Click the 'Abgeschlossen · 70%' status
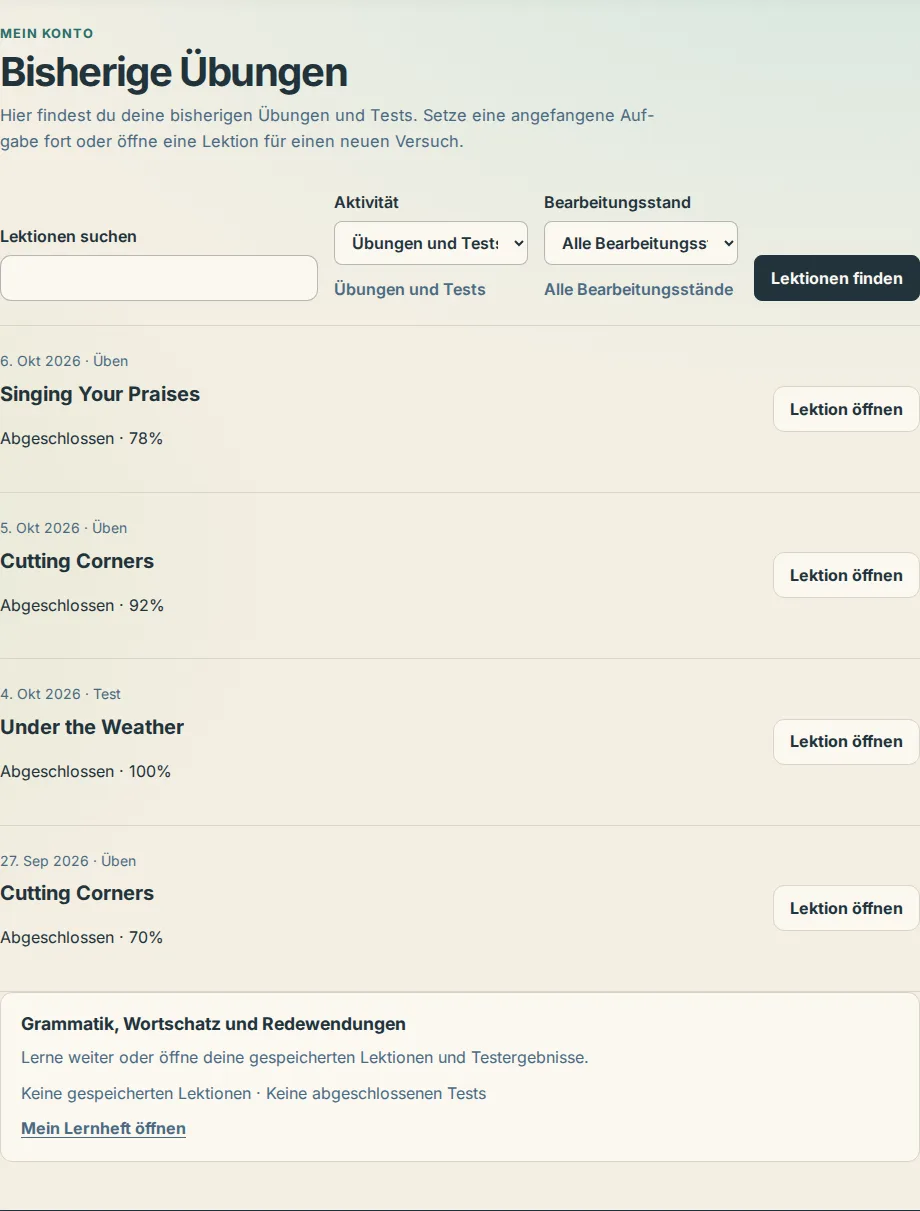This screenshot has width=920, height=1211. (82, 937)
